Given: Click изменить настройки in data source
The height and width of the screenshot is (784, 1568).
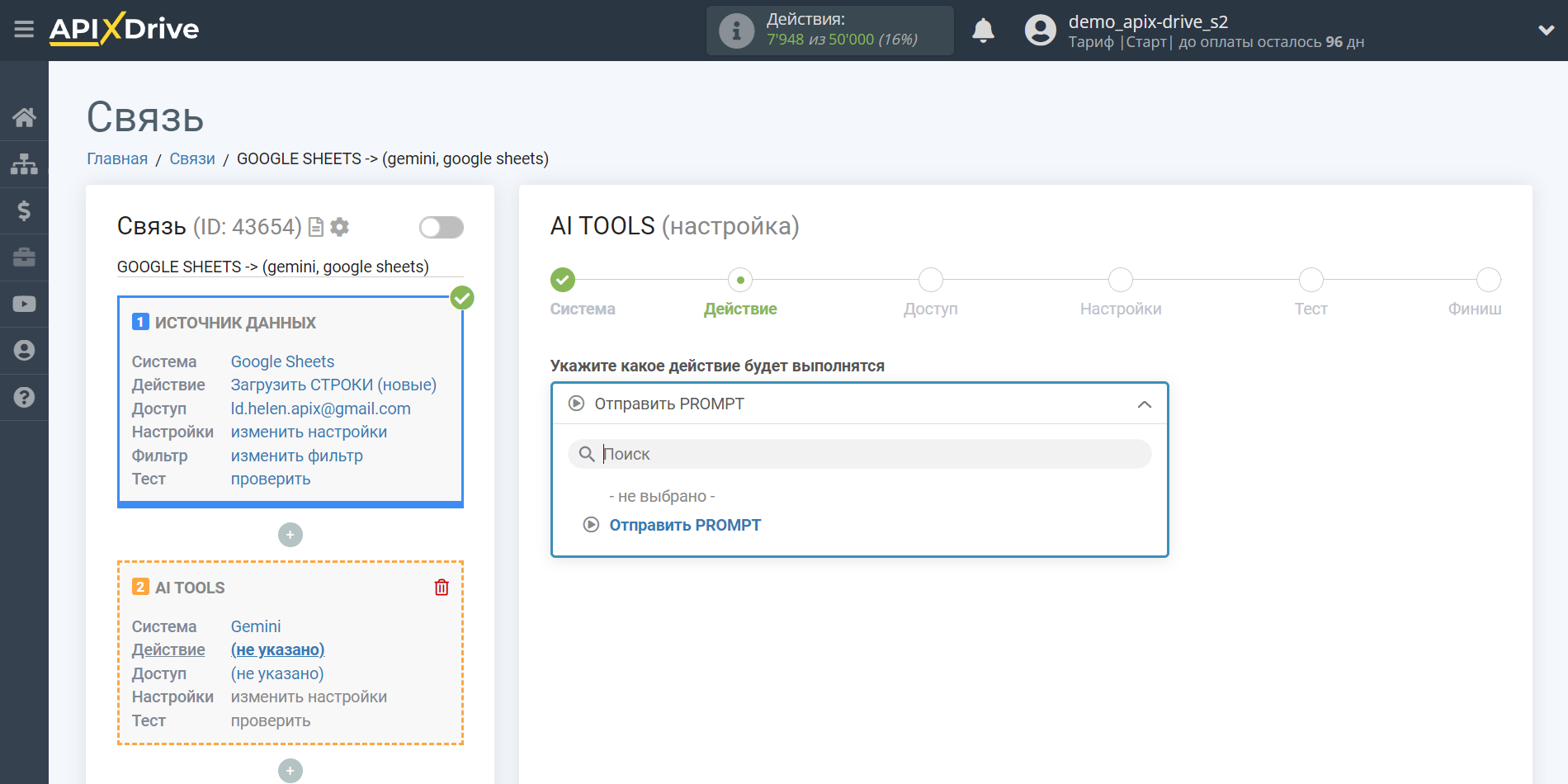Looking at the screenshot, I should (x=309, y=432).
